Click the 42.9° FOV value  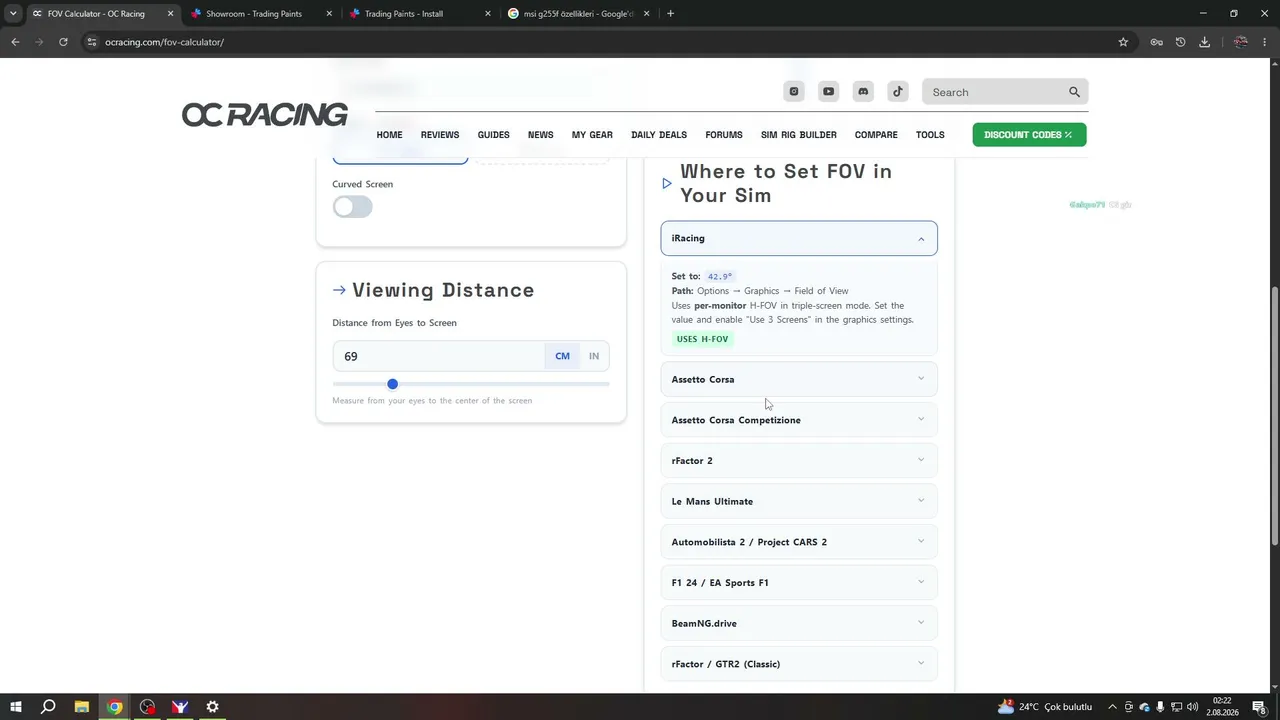(x=720, y=276)
